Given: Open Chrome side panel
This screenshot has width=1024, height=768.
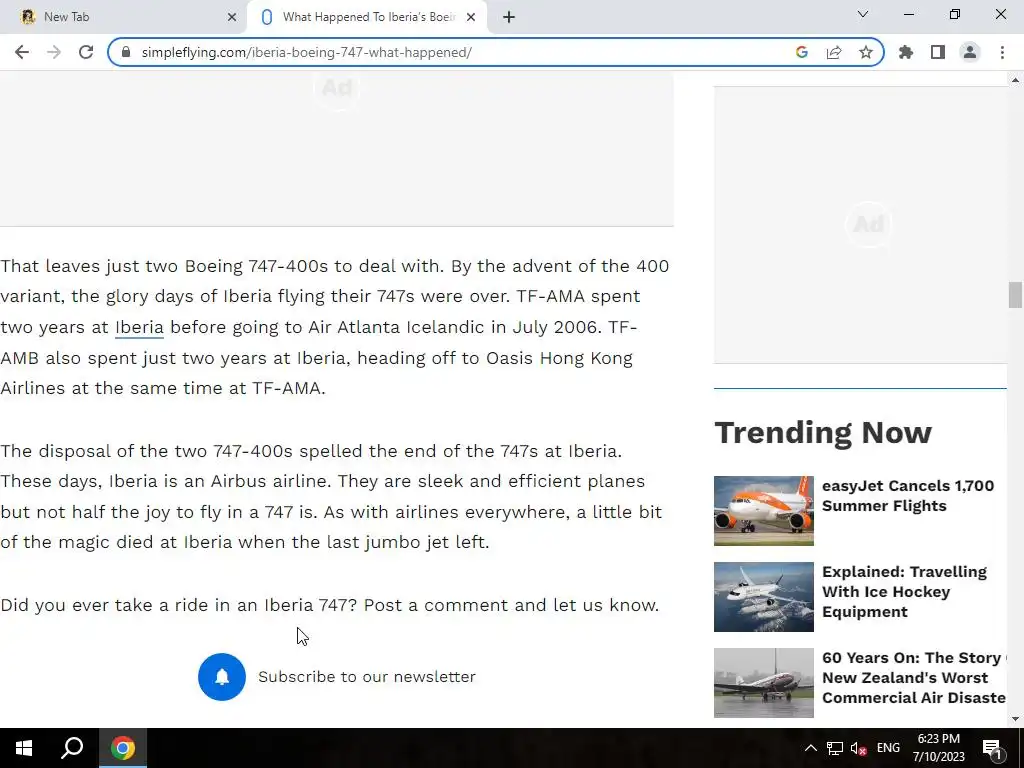Looking at the screenshot, I should [x=938, y=52].
